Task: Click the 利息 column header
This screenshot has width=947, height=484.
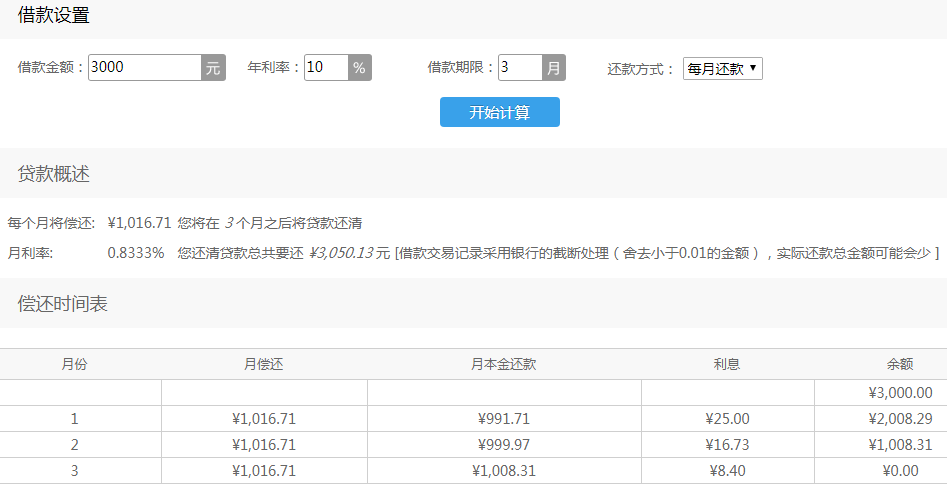Action: click(727, 364)
